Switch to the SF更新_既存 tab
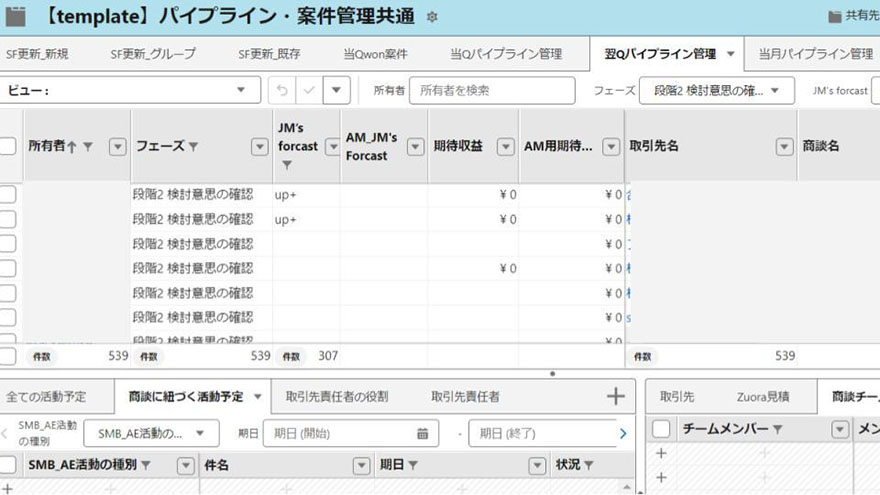The image size is (880, 495). click(x=269, y=54)
